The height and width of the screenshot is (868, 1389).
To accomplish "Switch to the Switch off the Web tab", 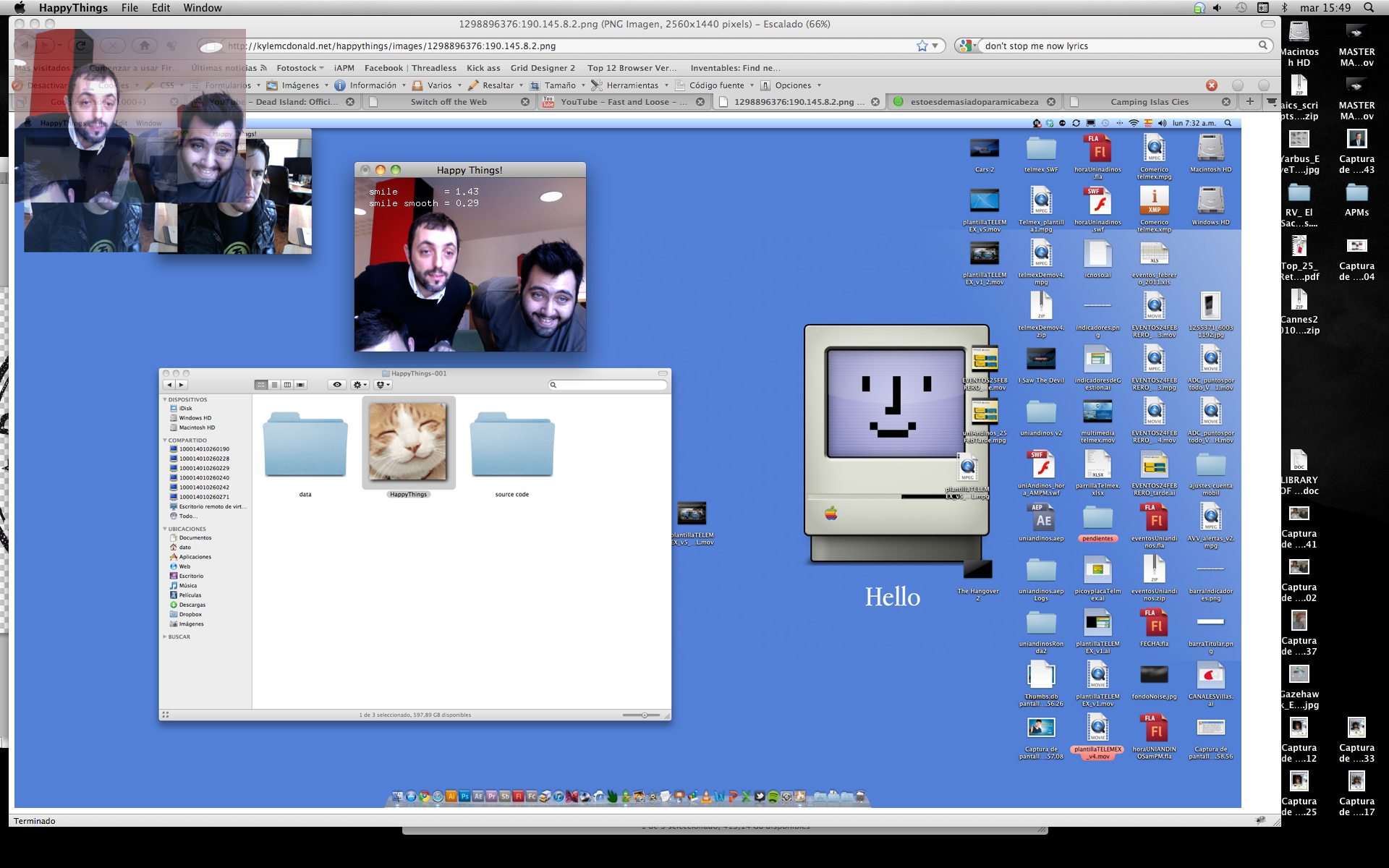I will pos(448,102).
